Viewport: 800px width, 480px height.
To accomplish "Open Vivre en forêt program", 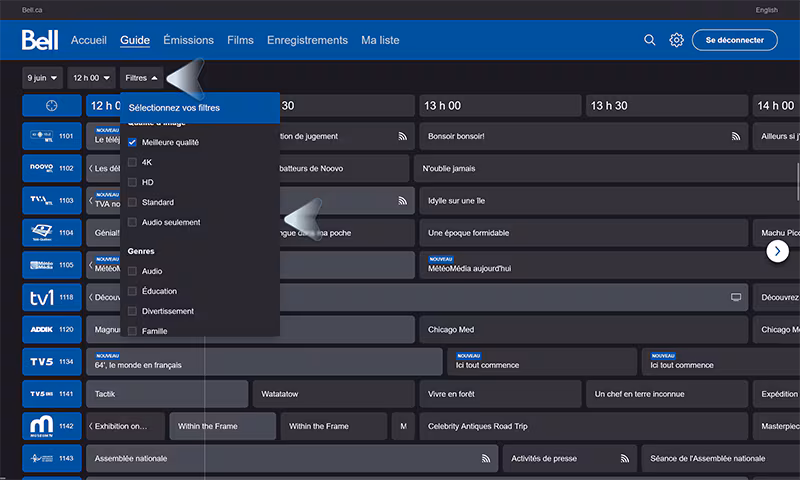I will pos(501,394).
